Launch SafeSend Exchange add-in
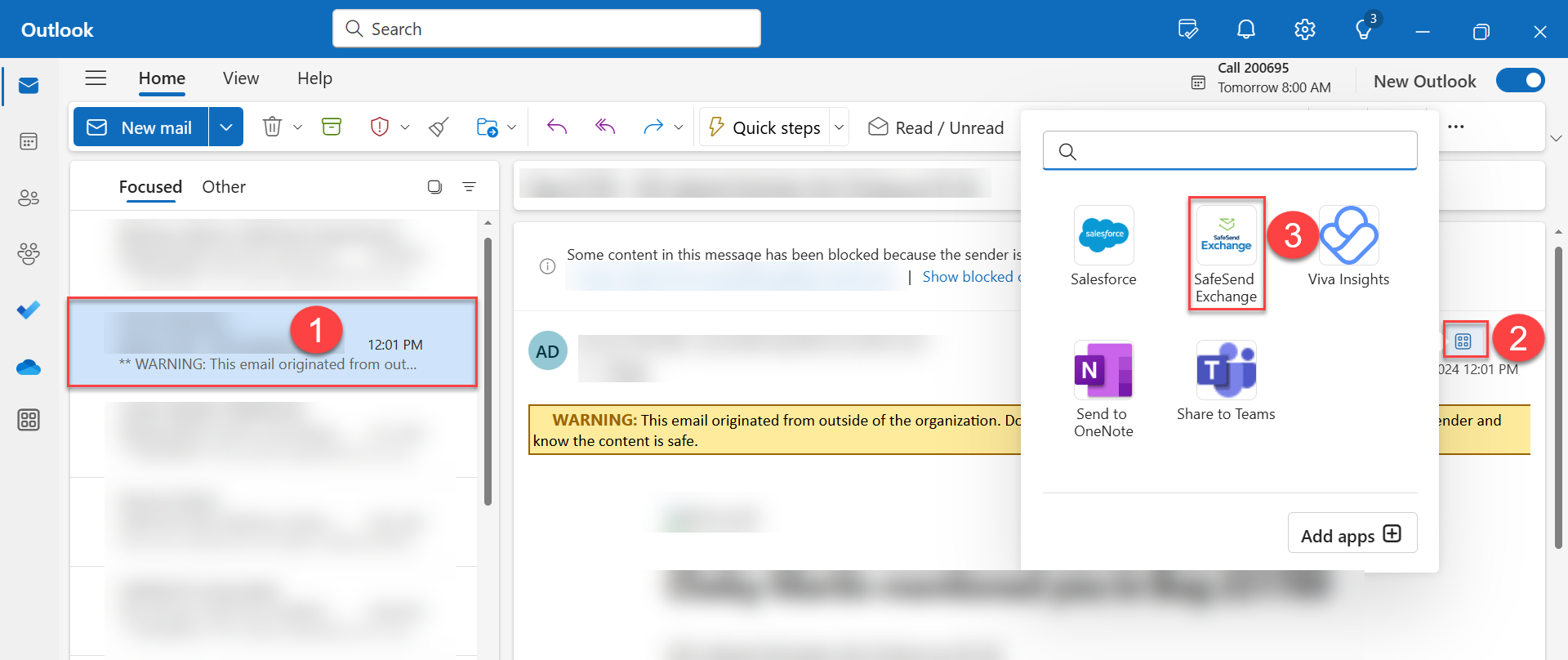Viewport: 1568px width, 660px height. point(1227,253)
